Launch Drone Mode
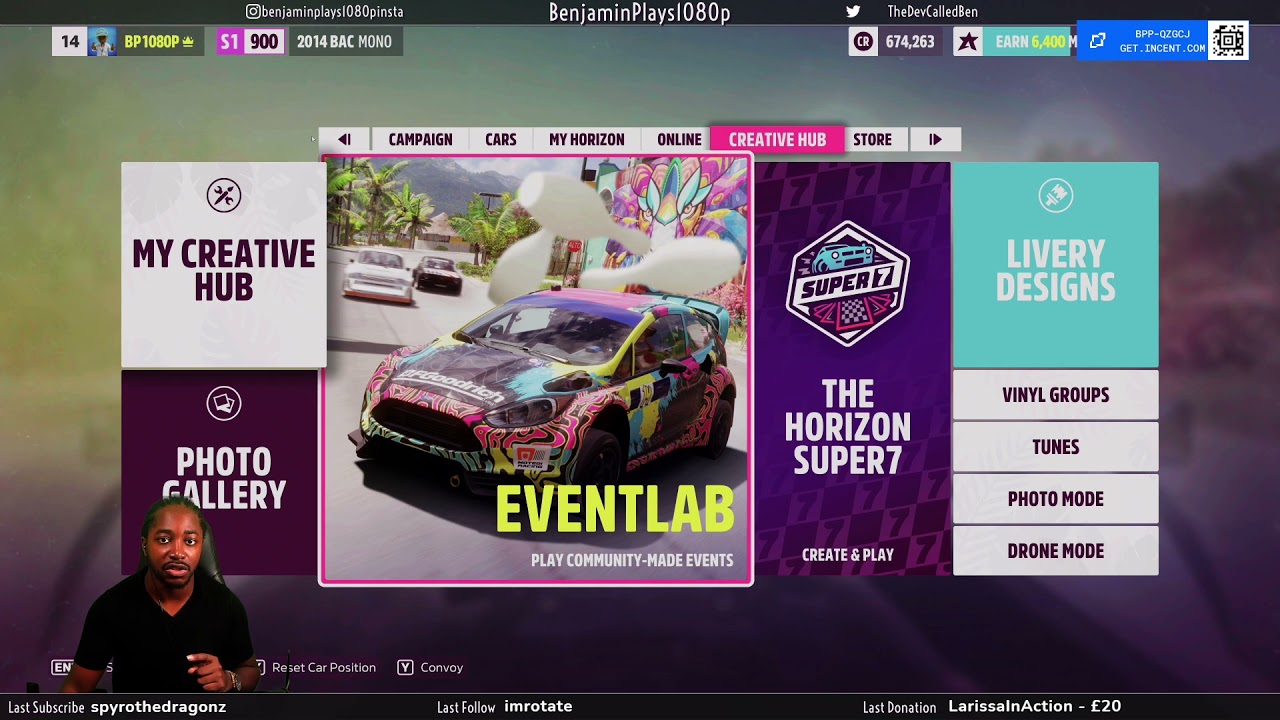The width and height of the screenshot is (1280, 720). coord(1055,551)
